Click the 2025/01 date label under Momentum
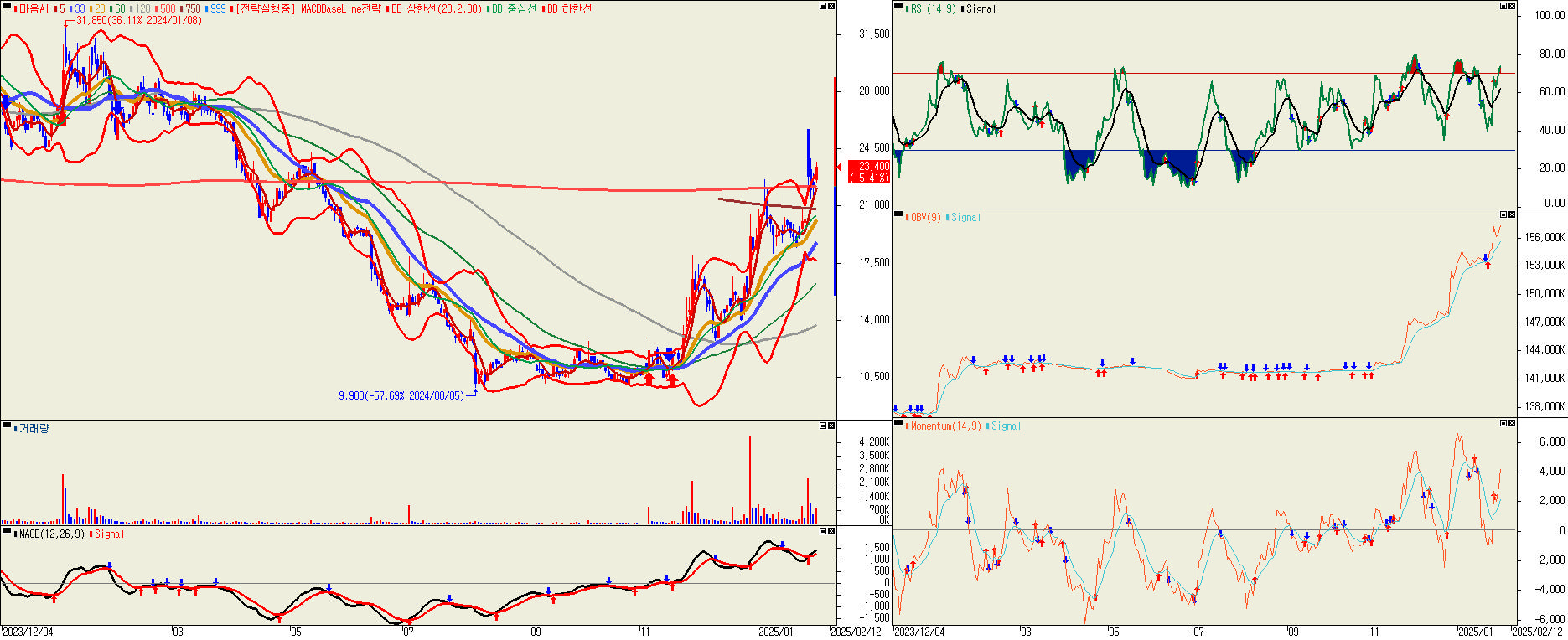The height and width of the screenshot is (640, 1568). click(1476, 632)
